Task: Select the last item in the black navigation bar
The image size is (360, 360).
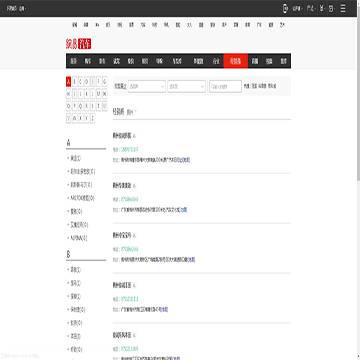Action: click(283, 61)
